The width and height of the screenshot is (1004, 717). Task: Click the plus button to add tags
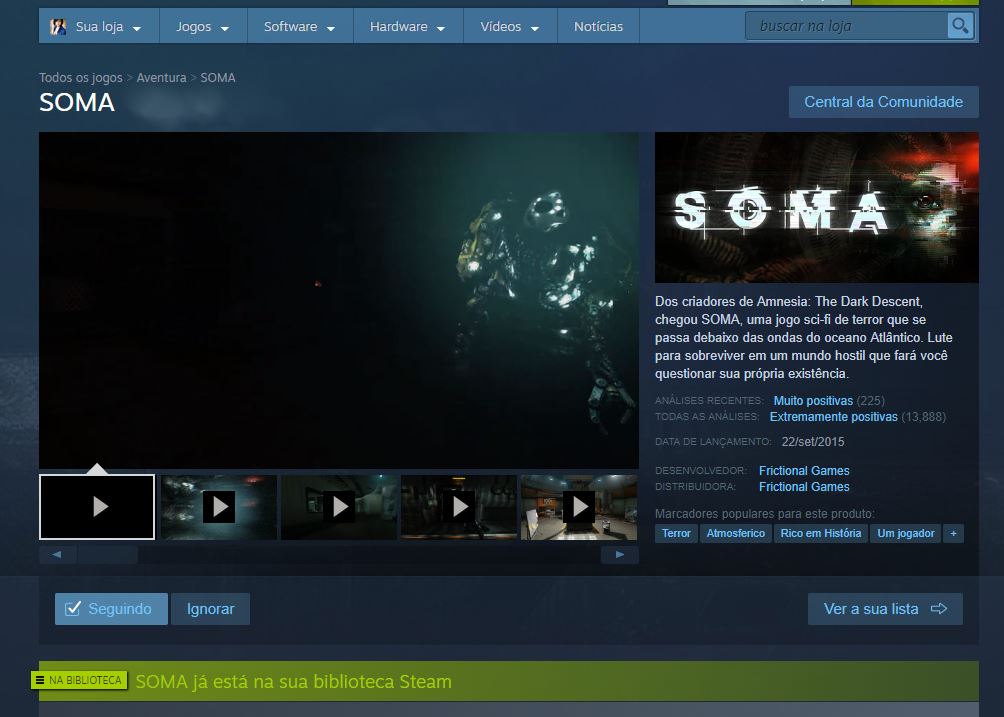click(953, 533)
